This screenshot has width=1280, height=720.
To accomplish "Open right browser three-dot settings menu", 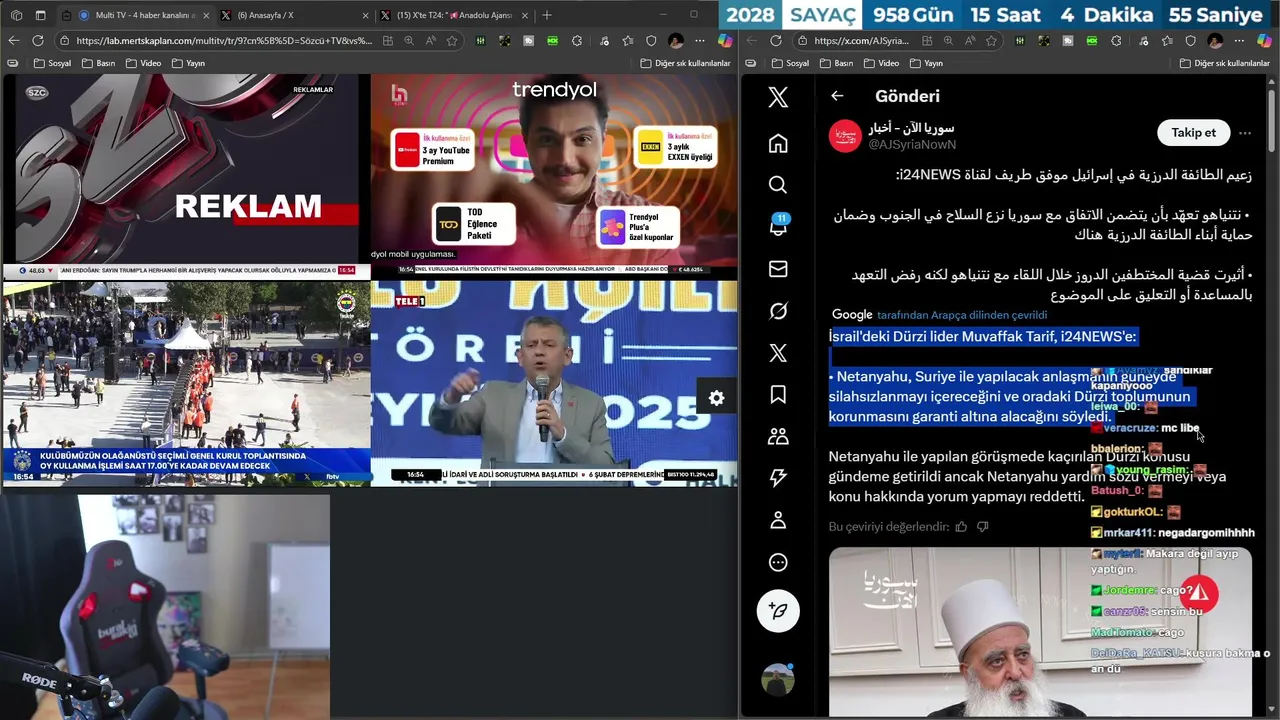I will tap(1240, 41).
